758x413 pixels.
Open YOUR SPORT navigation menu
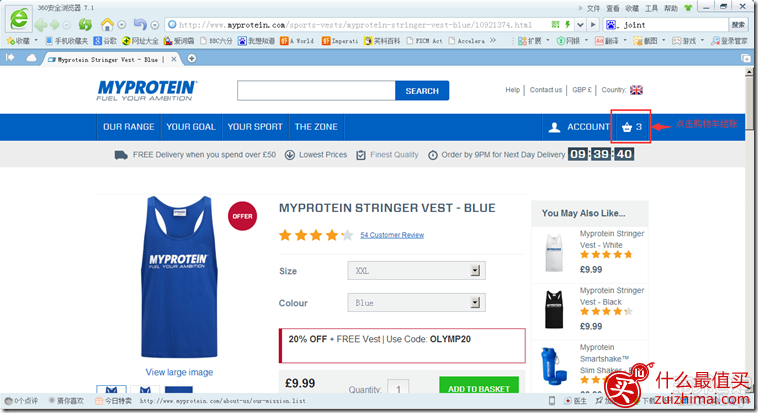[255, 127]
